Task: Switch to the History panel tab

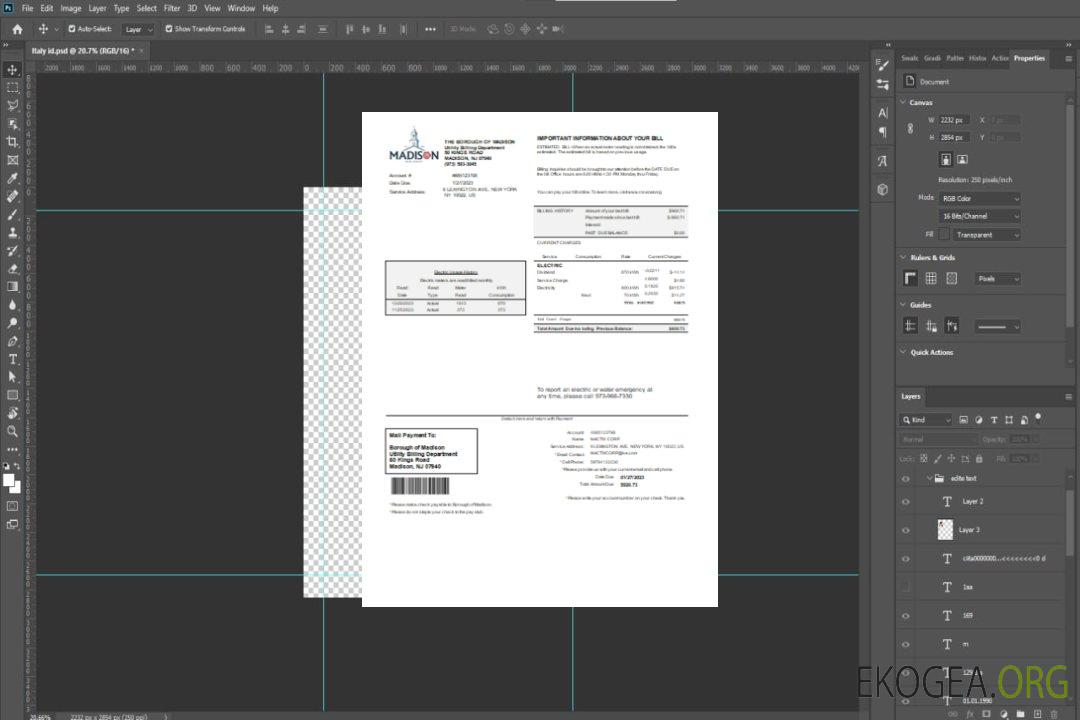Action: (977, 58)
